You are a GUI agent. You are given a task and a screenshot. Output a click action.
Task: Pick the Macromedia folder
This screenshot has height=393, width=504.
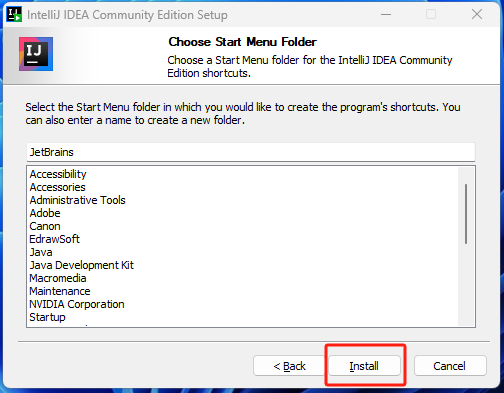(x=58, y=278)
